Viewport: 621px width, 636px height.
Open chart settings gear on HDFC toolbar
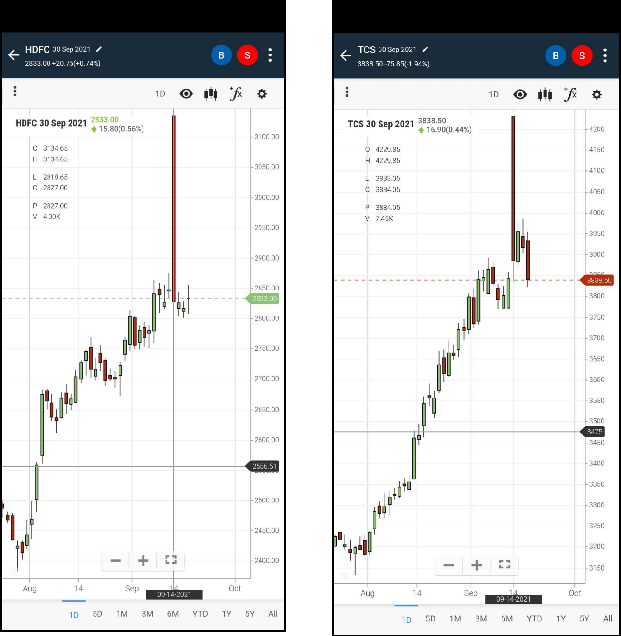click(x=262, y=93)
